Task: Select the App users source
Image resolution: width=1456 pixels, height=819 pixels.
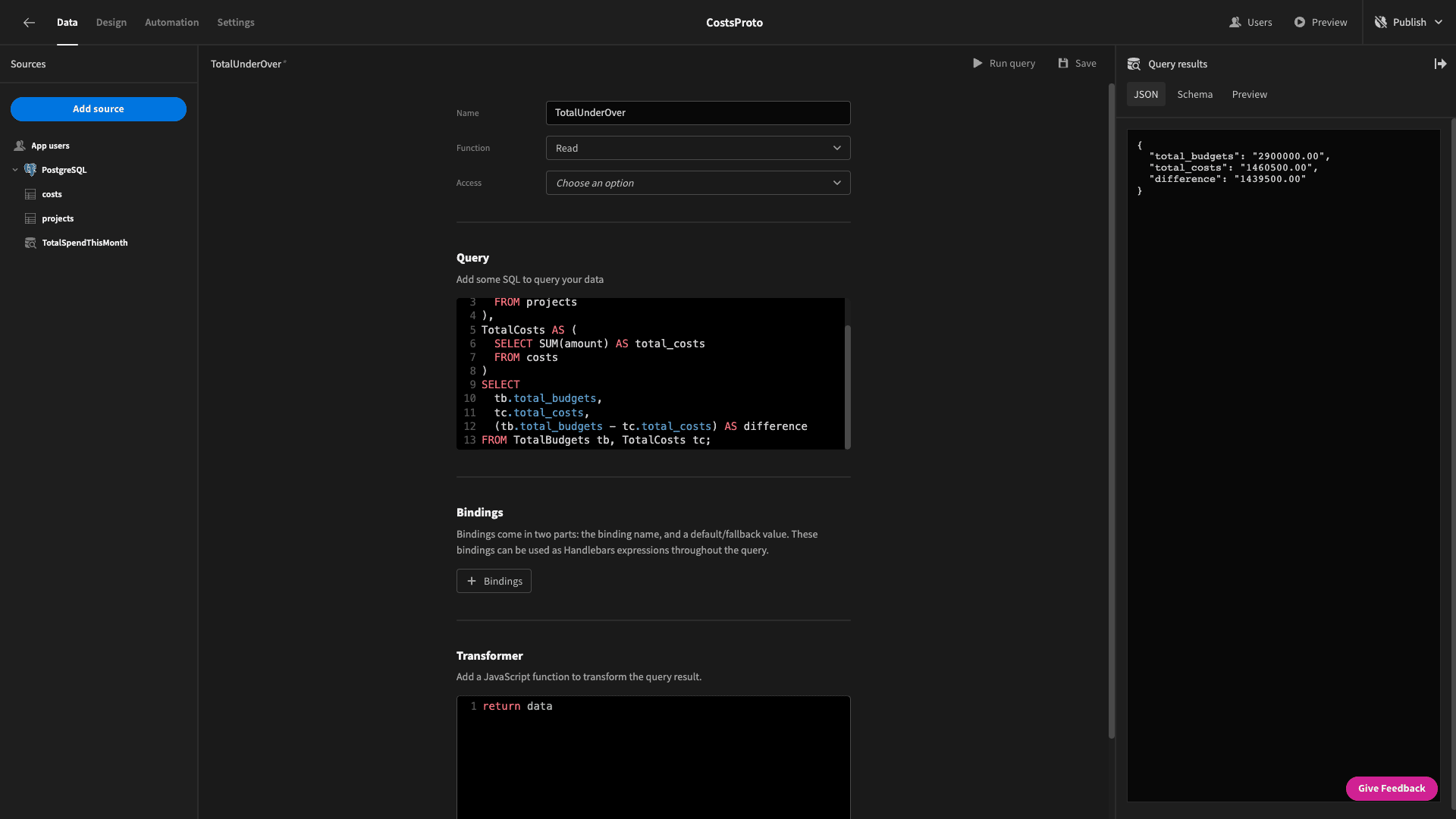Action: pos(99,146)
